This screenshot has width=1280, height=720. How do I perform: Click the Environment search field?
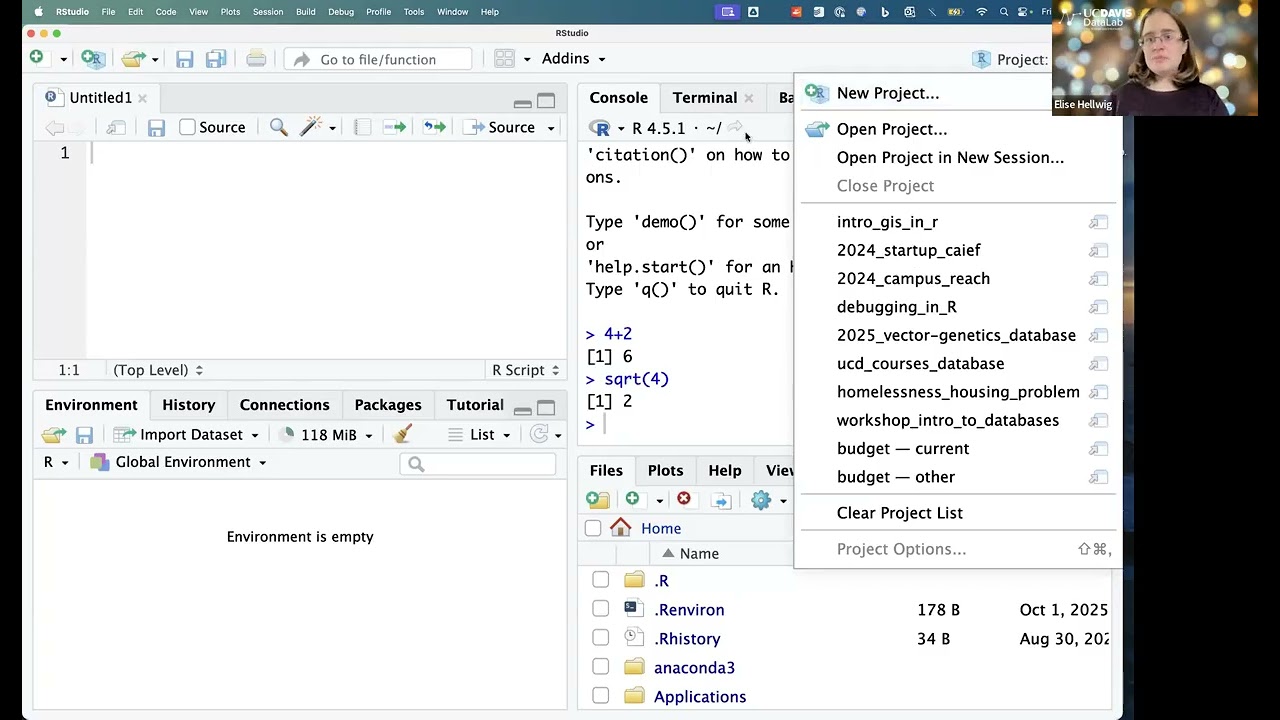[x=478, y=463]
